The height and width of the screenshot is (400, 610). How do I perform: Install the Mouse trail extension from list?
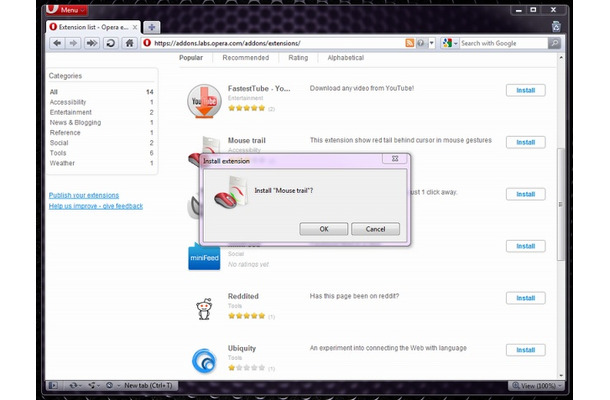526,142
